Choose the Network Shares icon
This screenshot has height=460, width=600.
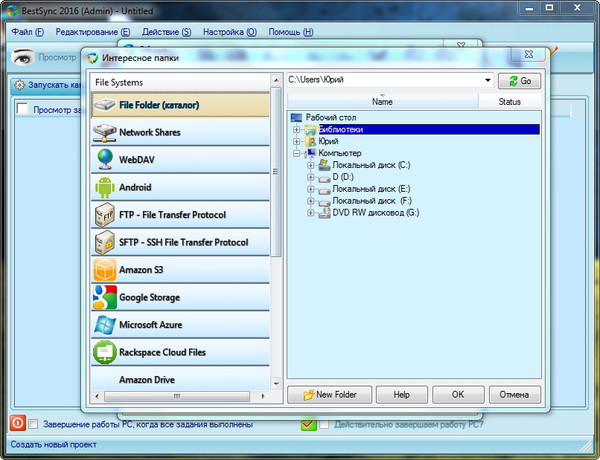(x=104, y=131)
